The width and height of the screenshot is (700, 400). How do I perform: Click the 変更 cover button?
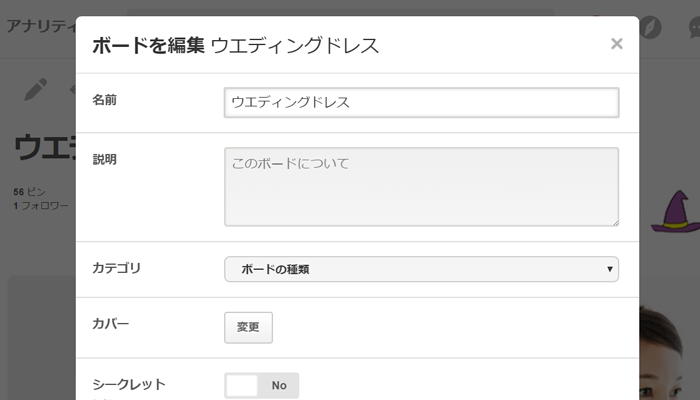(x=248, y=327)
